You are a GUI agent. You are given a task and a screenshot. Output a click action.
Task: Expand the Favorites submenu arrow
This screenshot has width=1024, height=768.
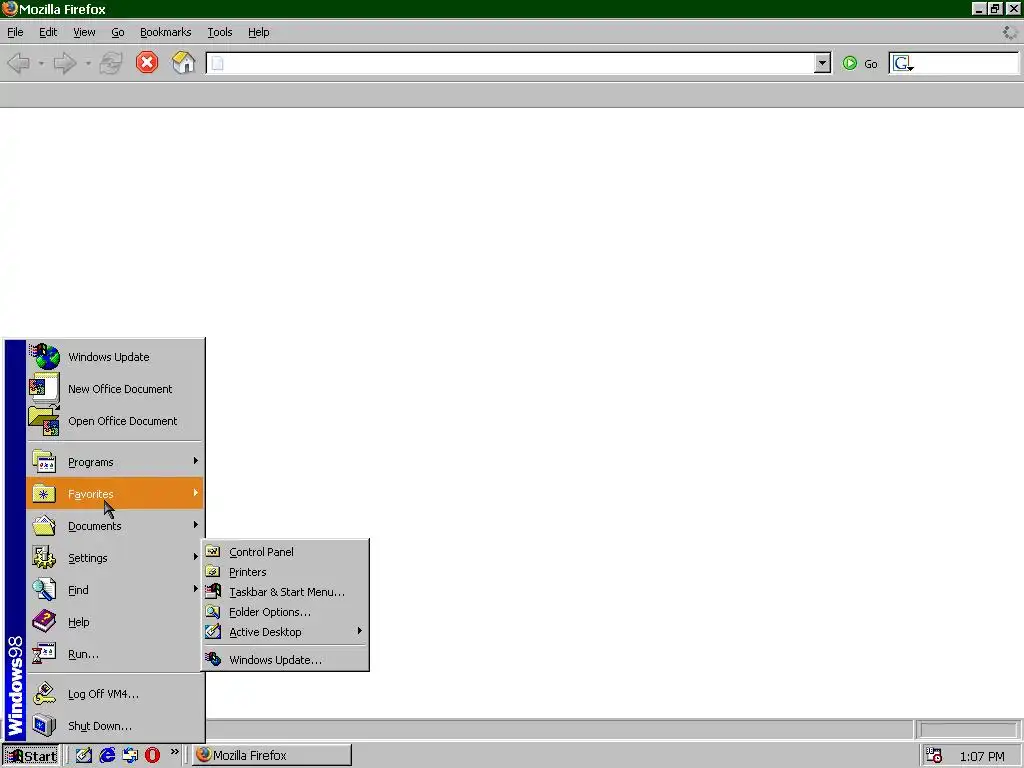tap(195, 493)
